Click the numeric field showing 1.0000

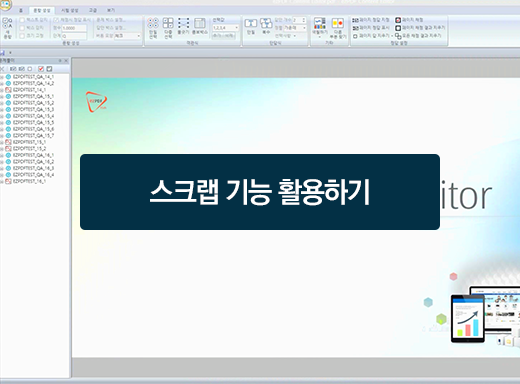tap(74, 28)
